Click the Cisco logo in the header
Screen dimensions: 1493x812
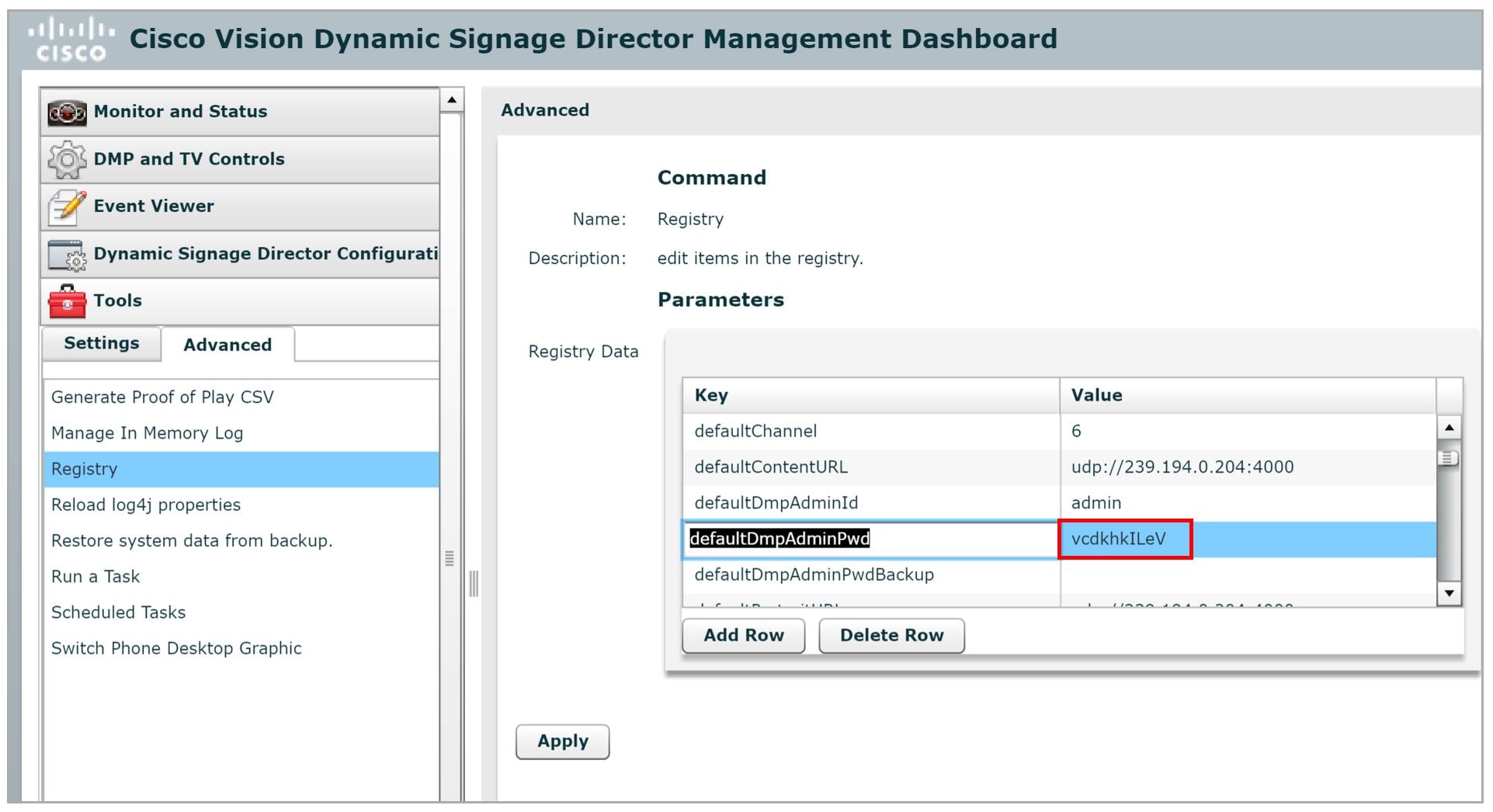point(71,39)
